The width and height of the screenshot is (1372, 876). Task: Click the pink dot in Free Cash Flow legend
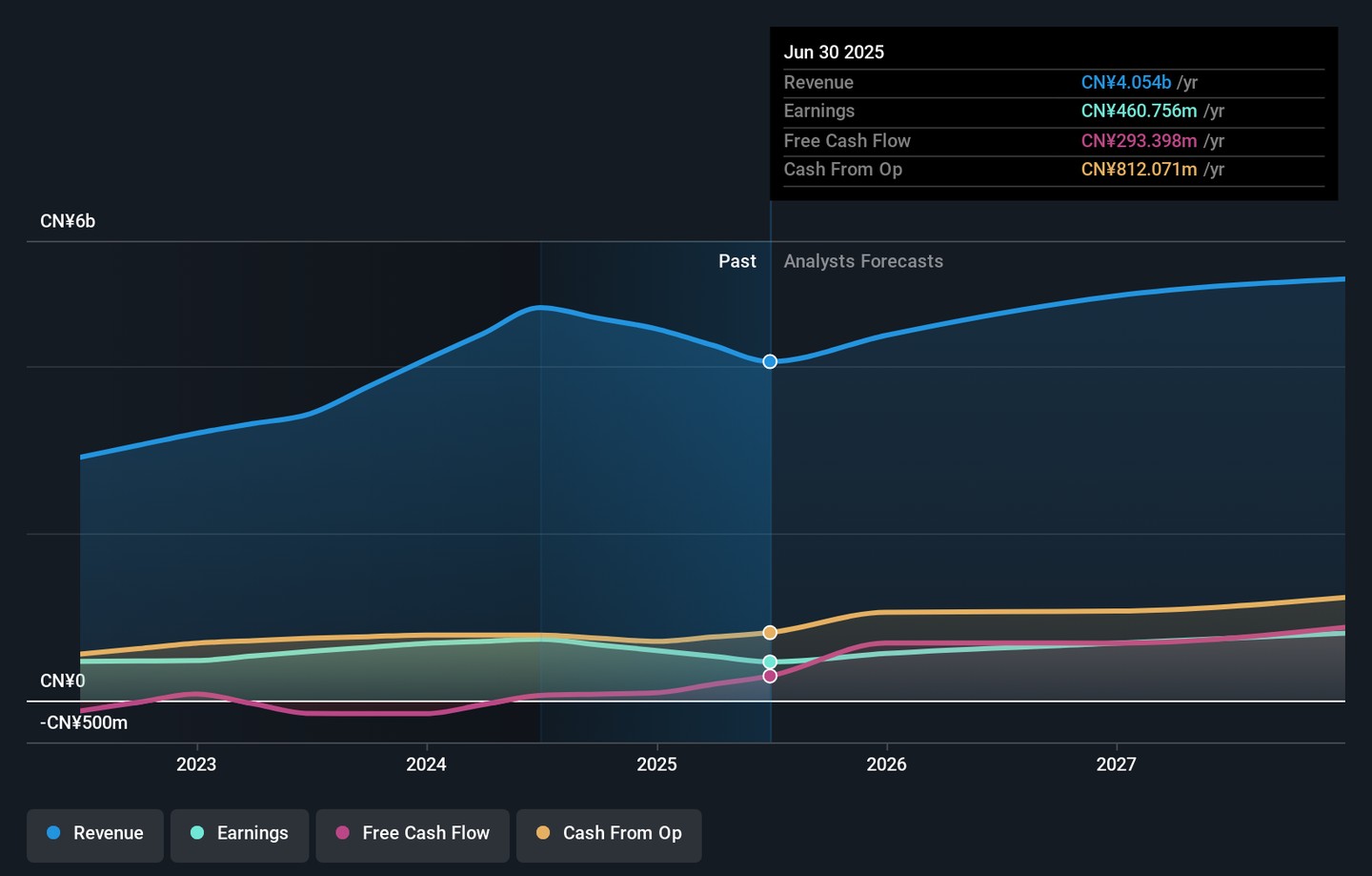343,833
